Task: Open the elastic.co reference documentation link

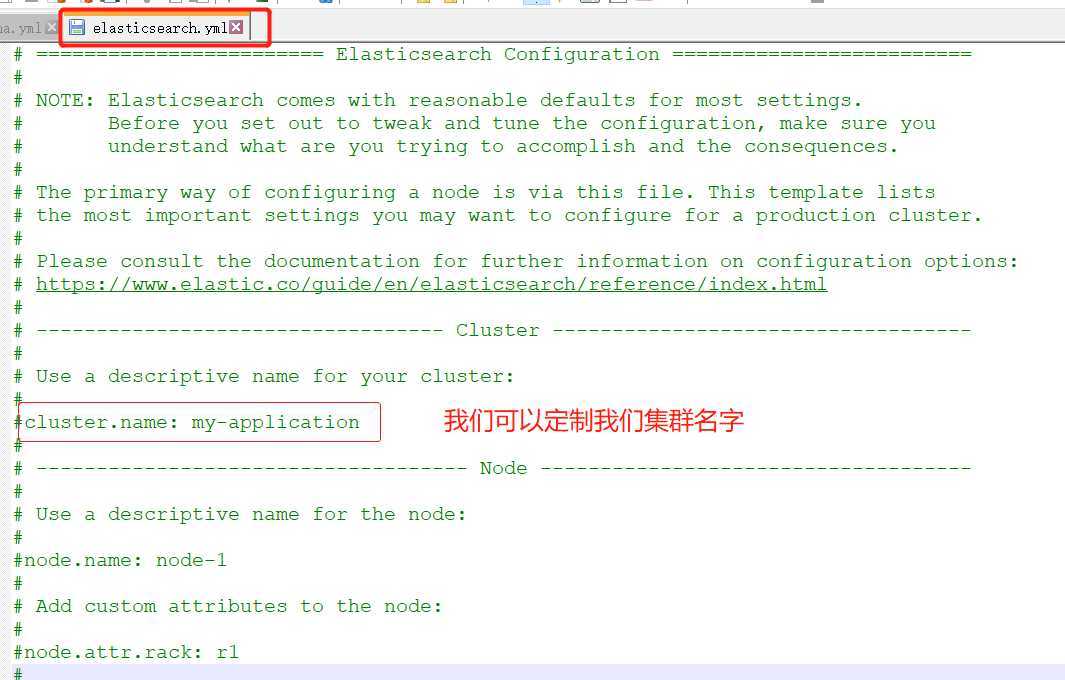Action: [431, 284]
